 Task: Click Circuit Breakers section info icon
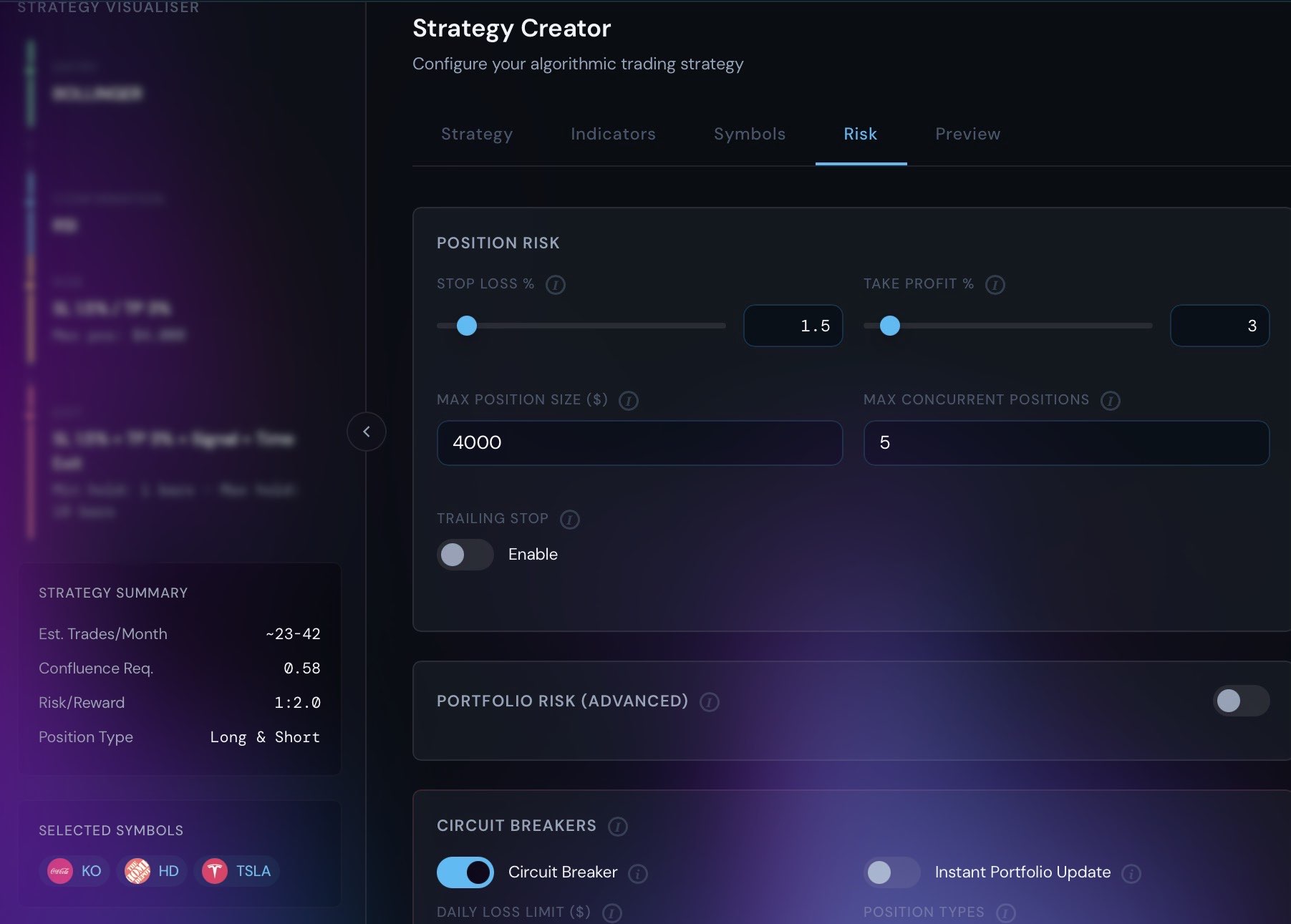(x=618, y=827)
